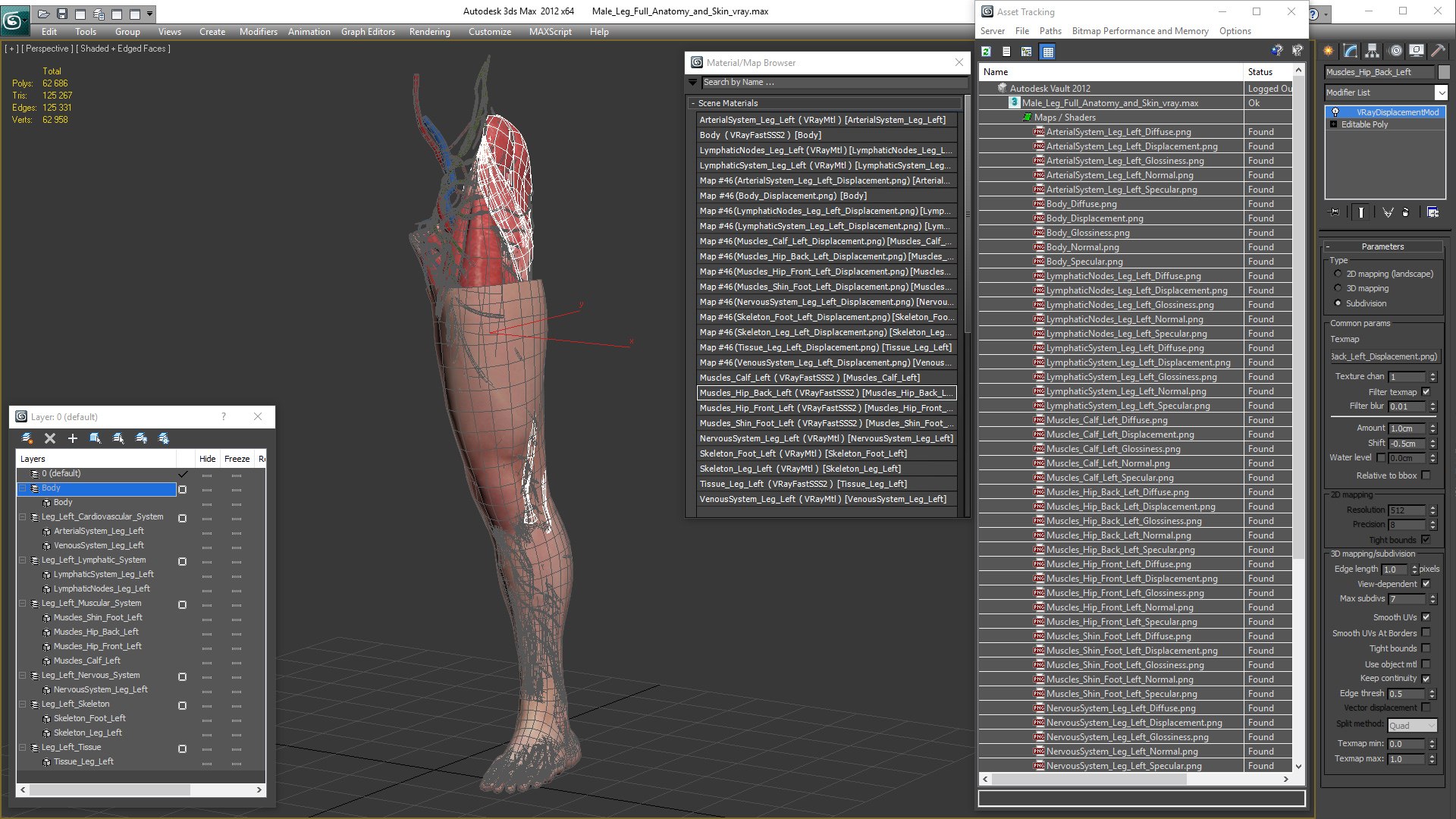Open Paths menu in Asset Tracking
The image size is (1456, 819).
pos(1050,31)
